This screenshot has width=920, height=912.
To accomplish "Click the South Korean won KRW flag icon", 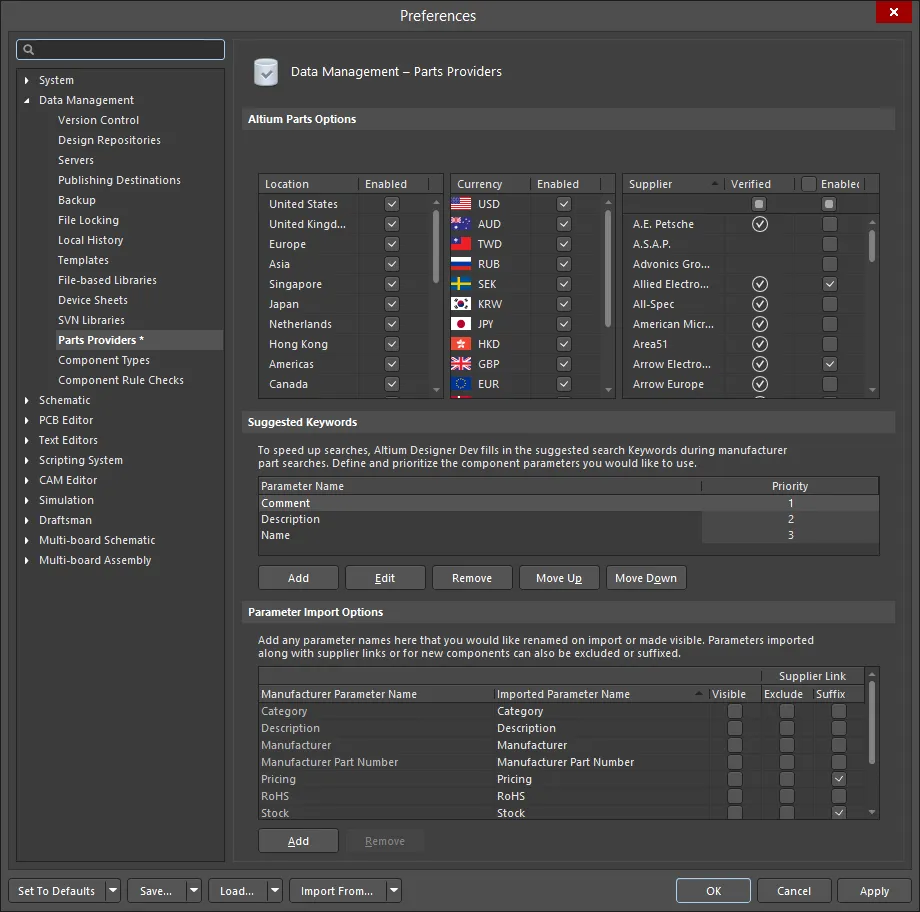I will pos(459,303).
